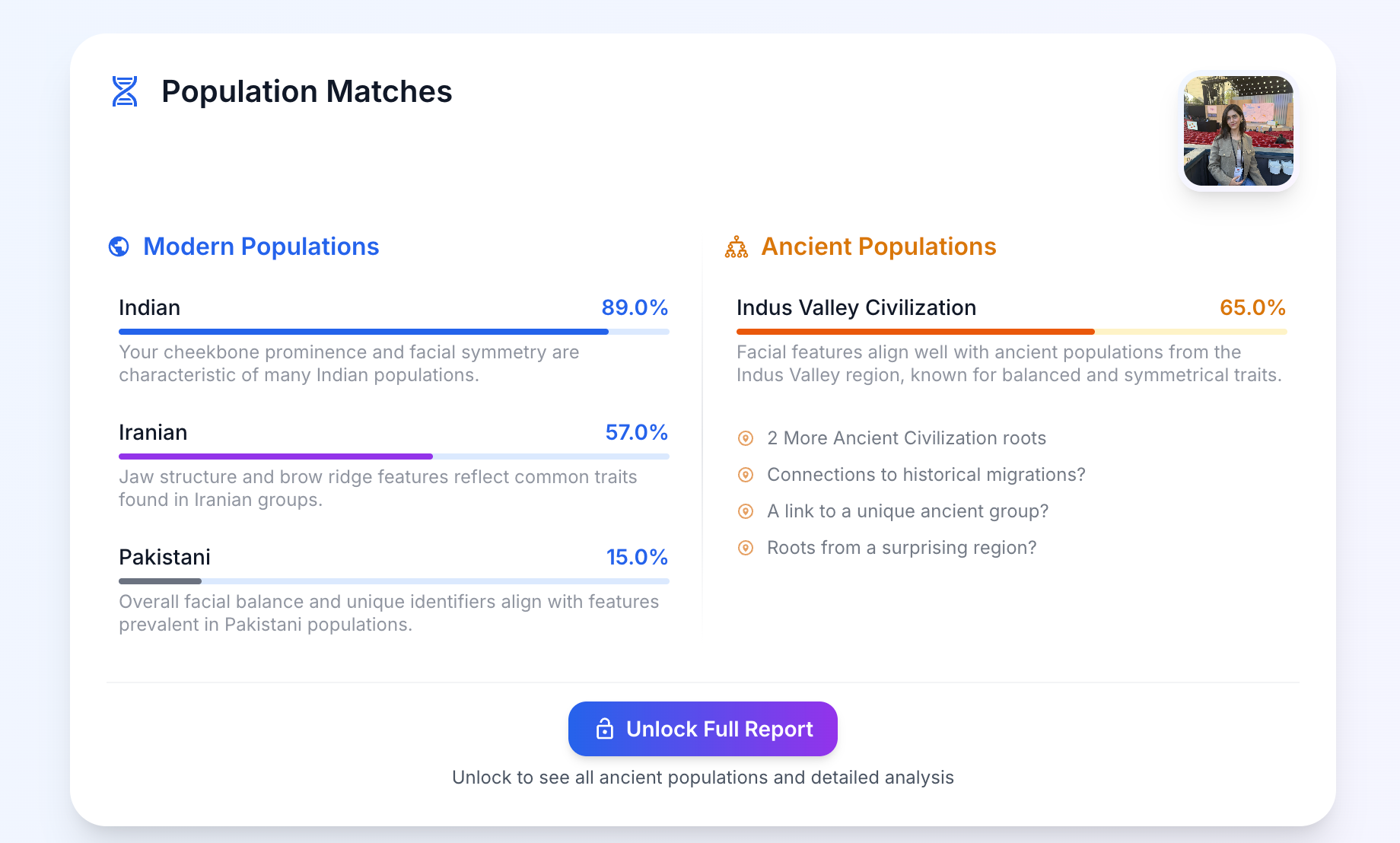Click the Connections to historical migrations text
The height and width of the screenshot is (843, 1400).
point(926,475)
